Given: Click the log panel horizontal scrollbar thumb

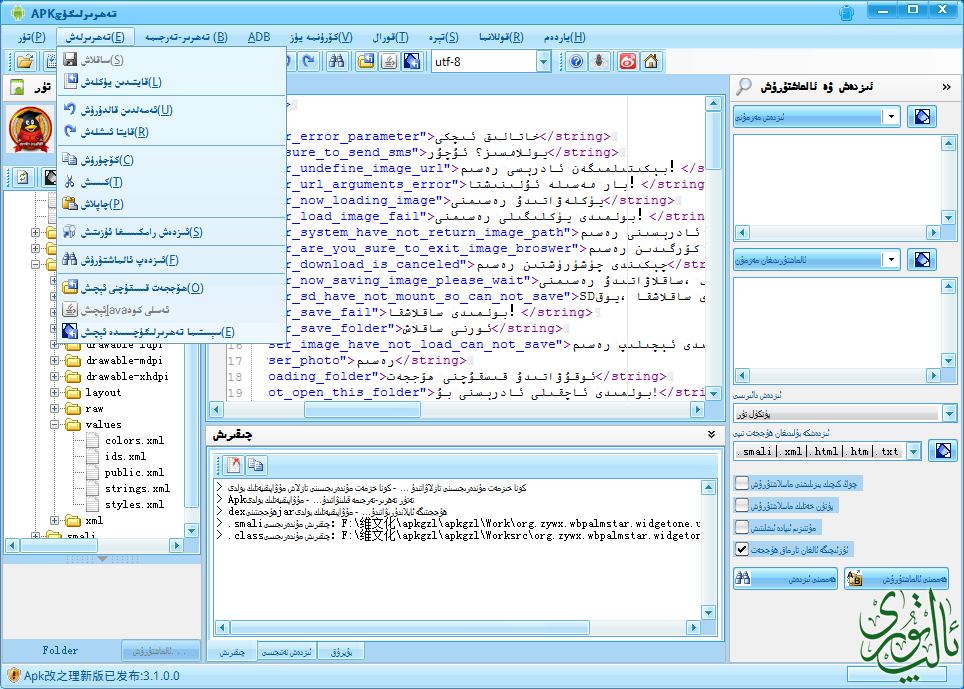Looking at the screenshot, I should click(409, 628).
